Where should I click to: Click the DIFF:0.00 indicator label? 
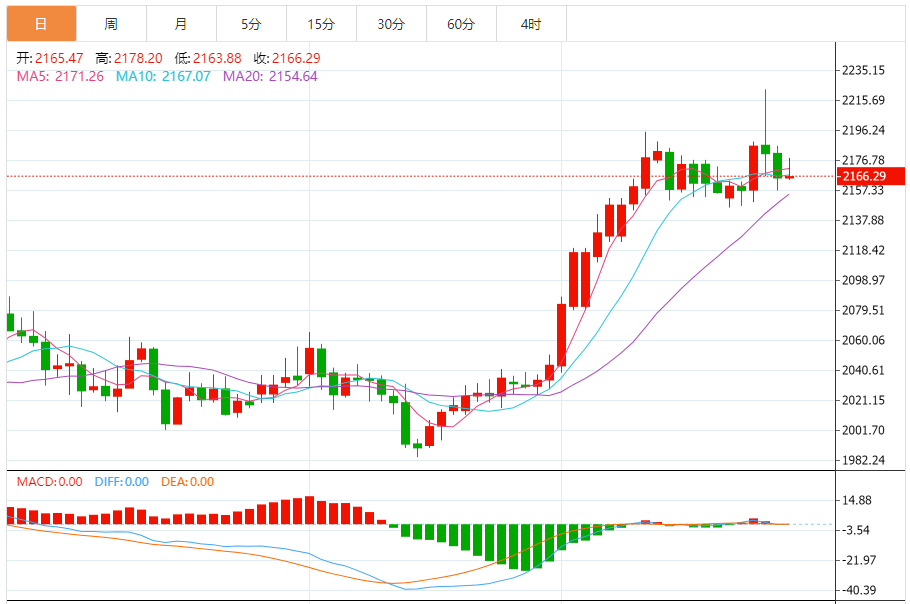(x=122, y=482)
